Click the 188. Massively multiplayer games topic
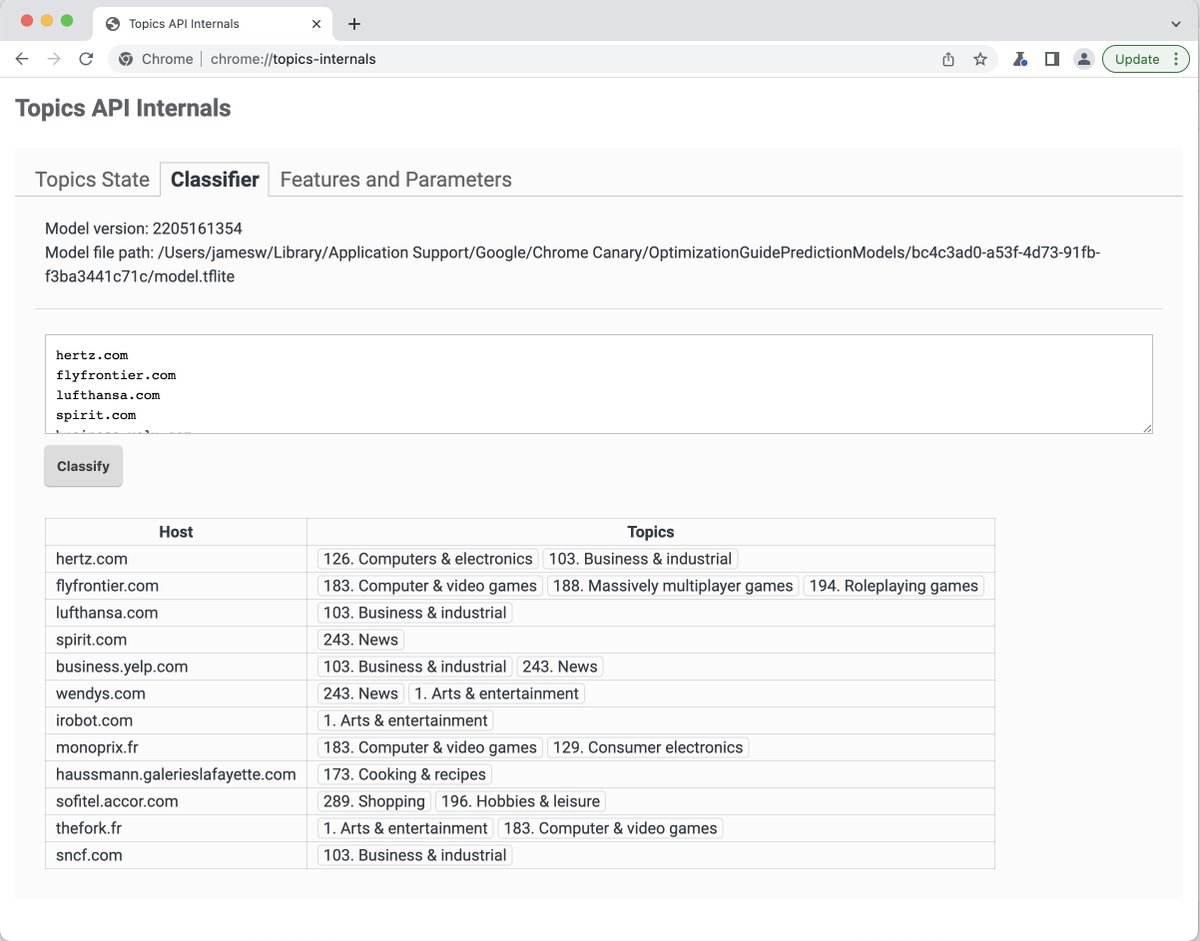1200x941 pixels. (673, 586)
